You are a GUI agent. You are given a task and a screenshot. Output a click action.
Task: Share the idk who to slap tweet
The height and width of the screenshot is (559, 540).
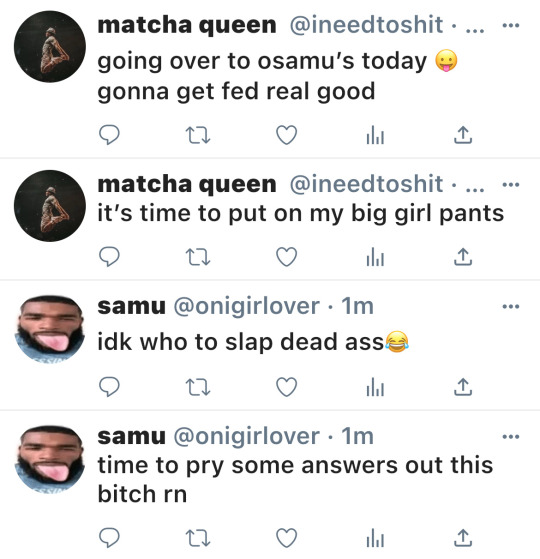(463, 387)
